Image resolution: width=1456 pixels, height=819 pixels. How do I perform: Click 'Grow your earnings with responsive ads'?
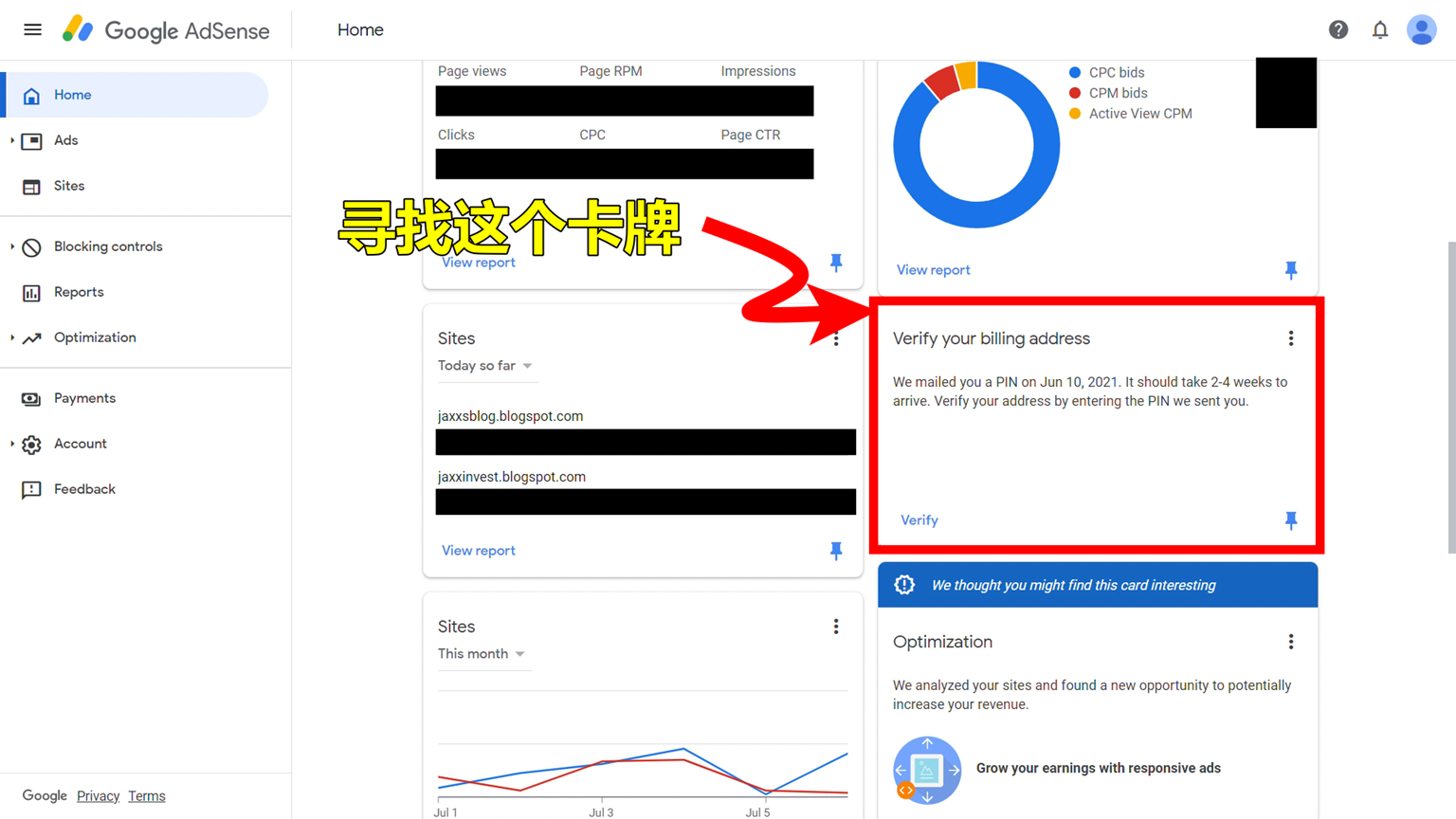pos(1099,769)
